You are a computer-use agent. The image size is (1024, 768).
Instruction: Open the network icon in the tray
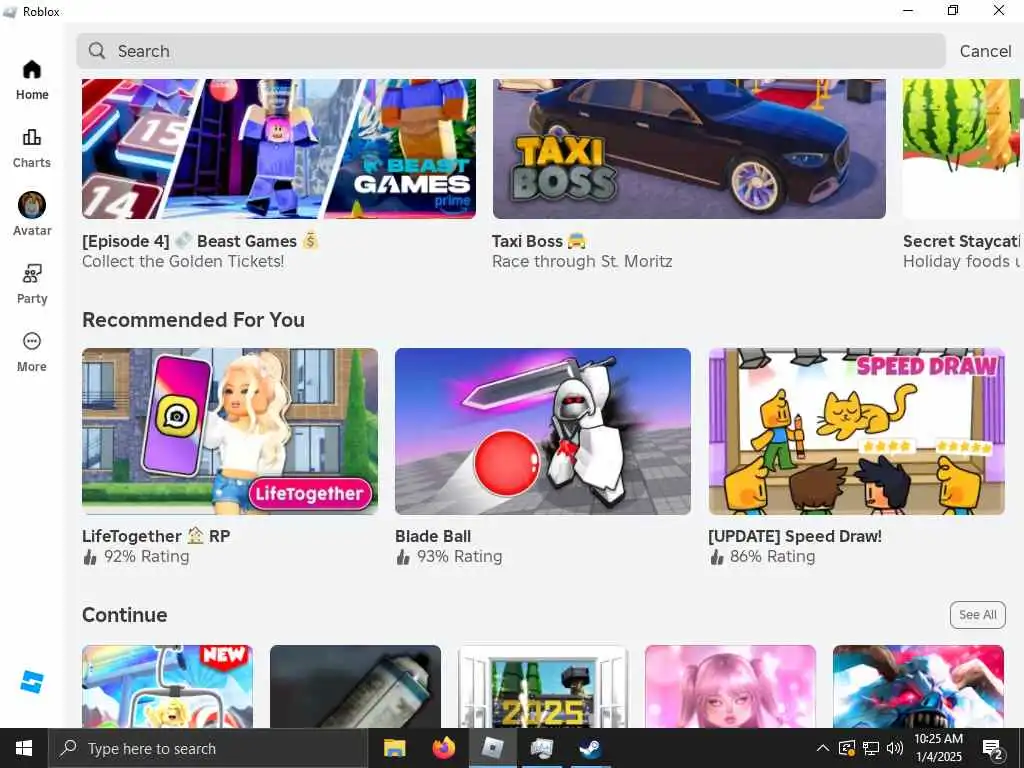click(871, 748)
